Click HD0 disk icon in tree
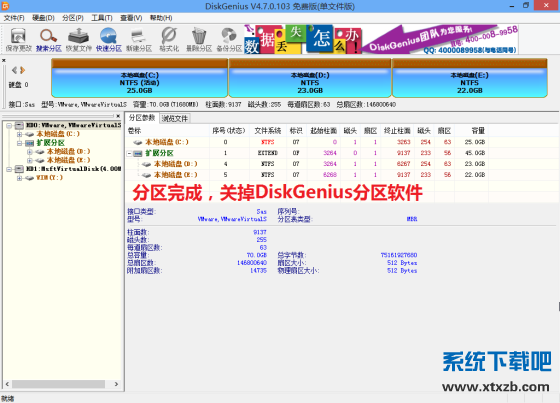Image resolution: width=560 pixels, height=403 pixels. point(19,125)
